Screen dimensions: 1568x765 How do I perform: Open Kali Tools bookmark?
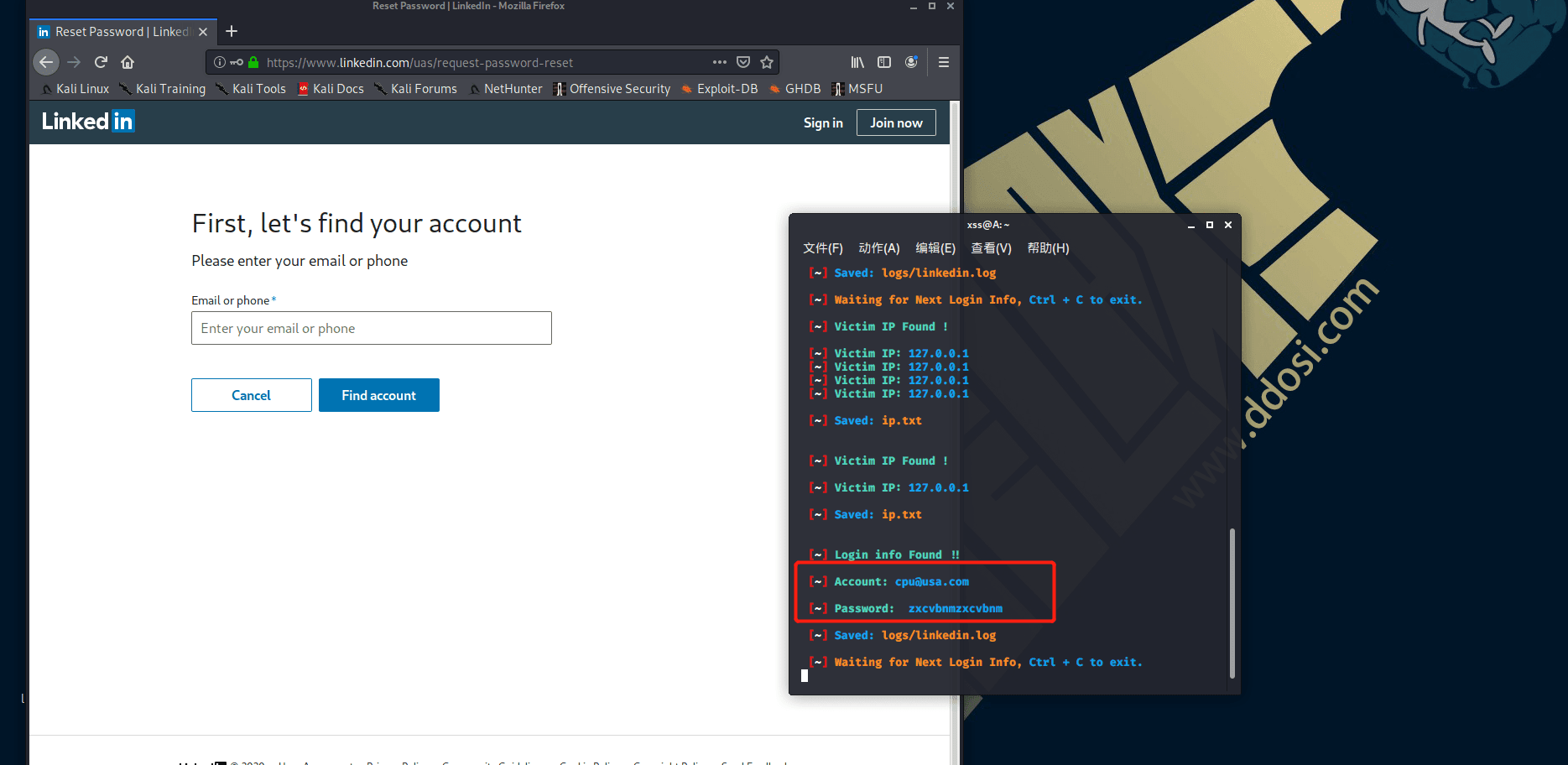click(251, 89)
